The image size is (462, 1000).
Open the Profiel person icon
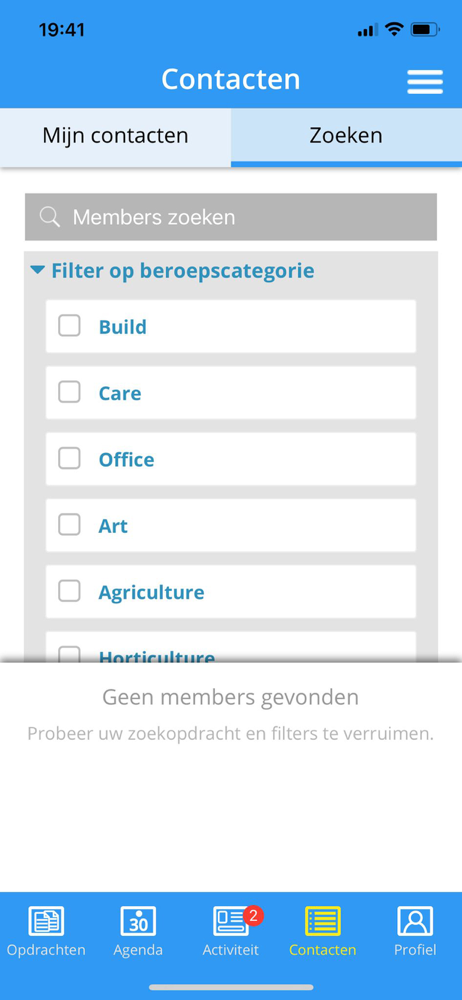click(415, 921)
